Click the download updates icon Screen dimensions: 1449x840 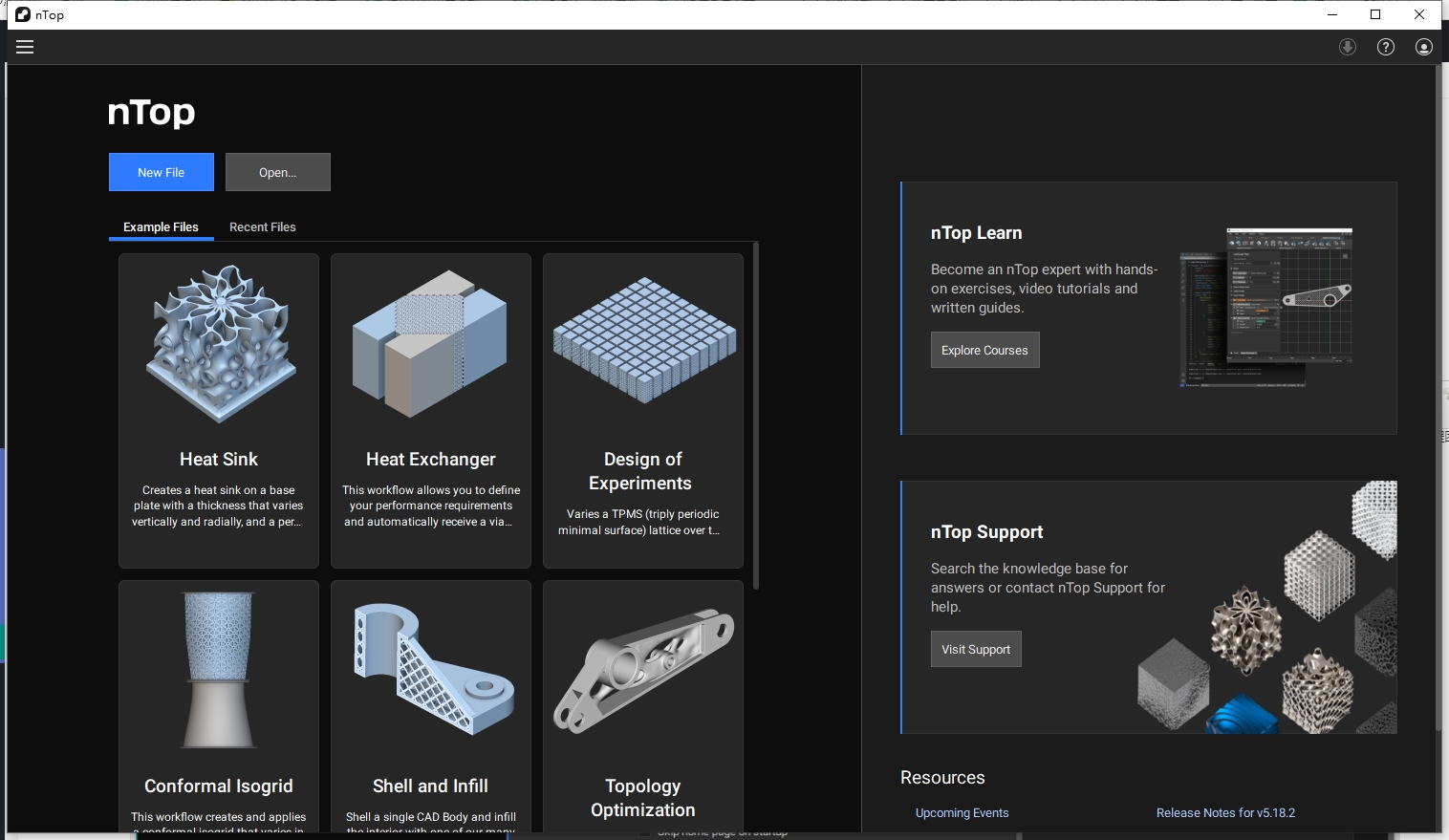coord(1348,47)
